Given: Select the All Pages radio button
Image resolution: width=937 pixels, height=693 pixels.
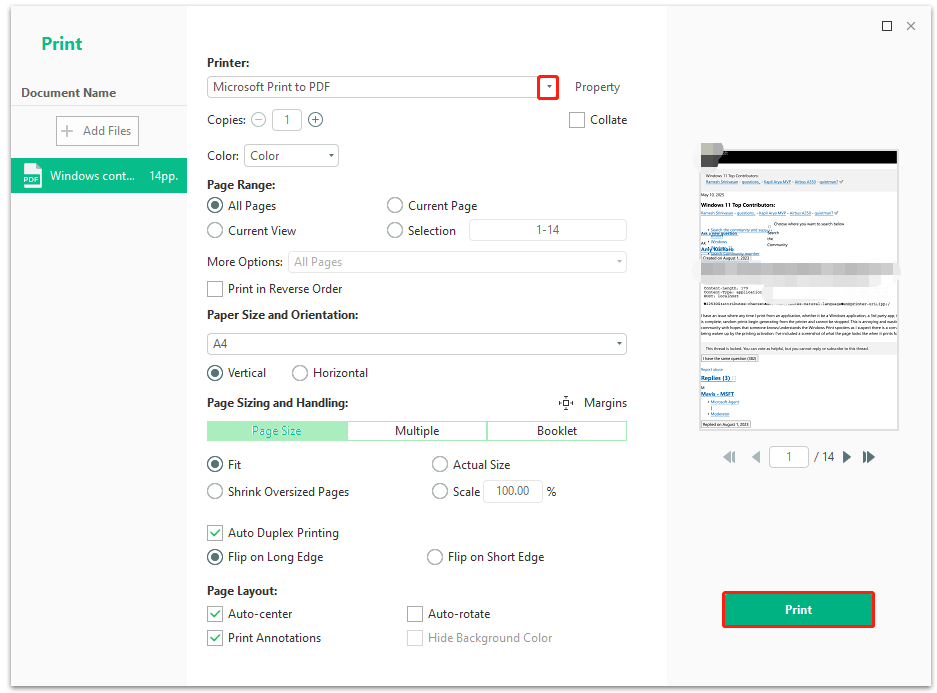Looking at the screenshot, I should [x=215, y=206].
